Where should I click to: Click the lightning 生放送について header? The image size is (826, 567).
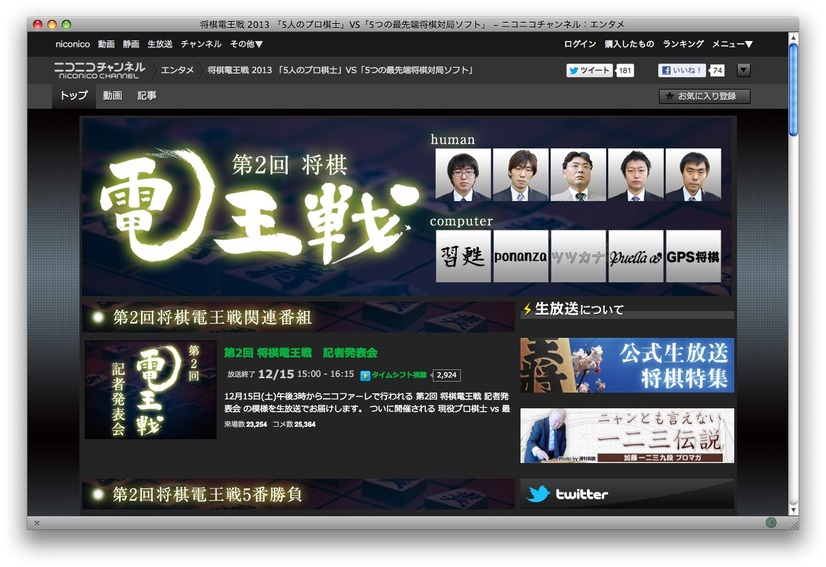[x=627, y=309]
